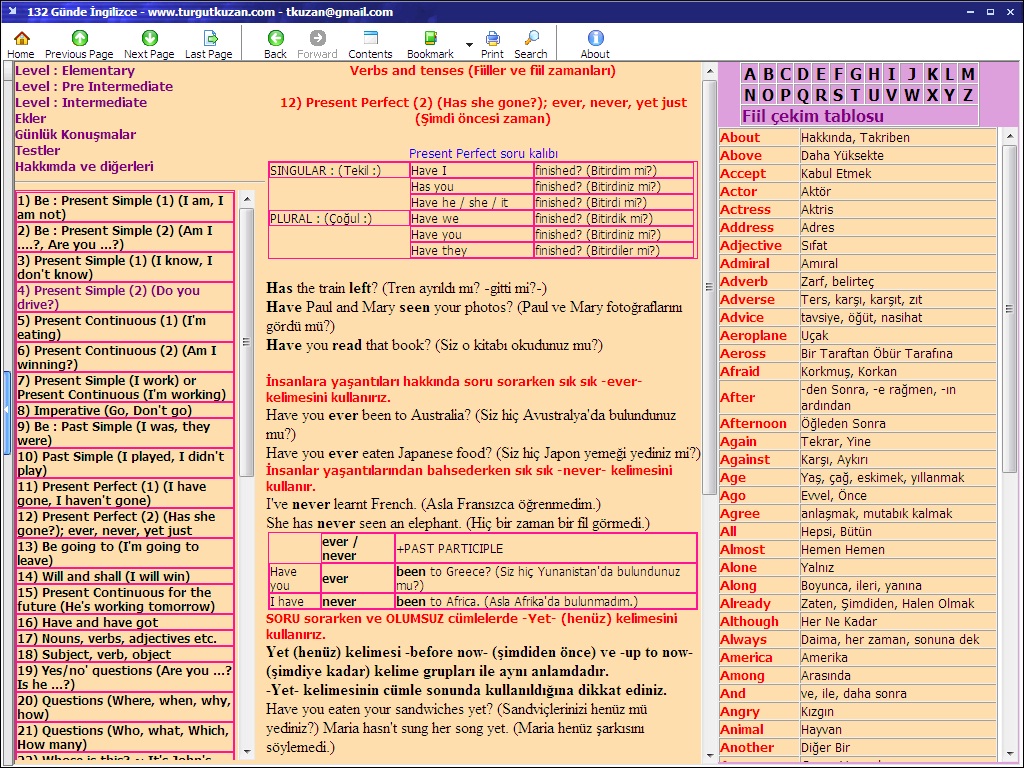1024x768 pixels.
Task: Open lesson 8 Imperative (Go, Don't go)
Action: pyautogui.click(x=125, y=410)
